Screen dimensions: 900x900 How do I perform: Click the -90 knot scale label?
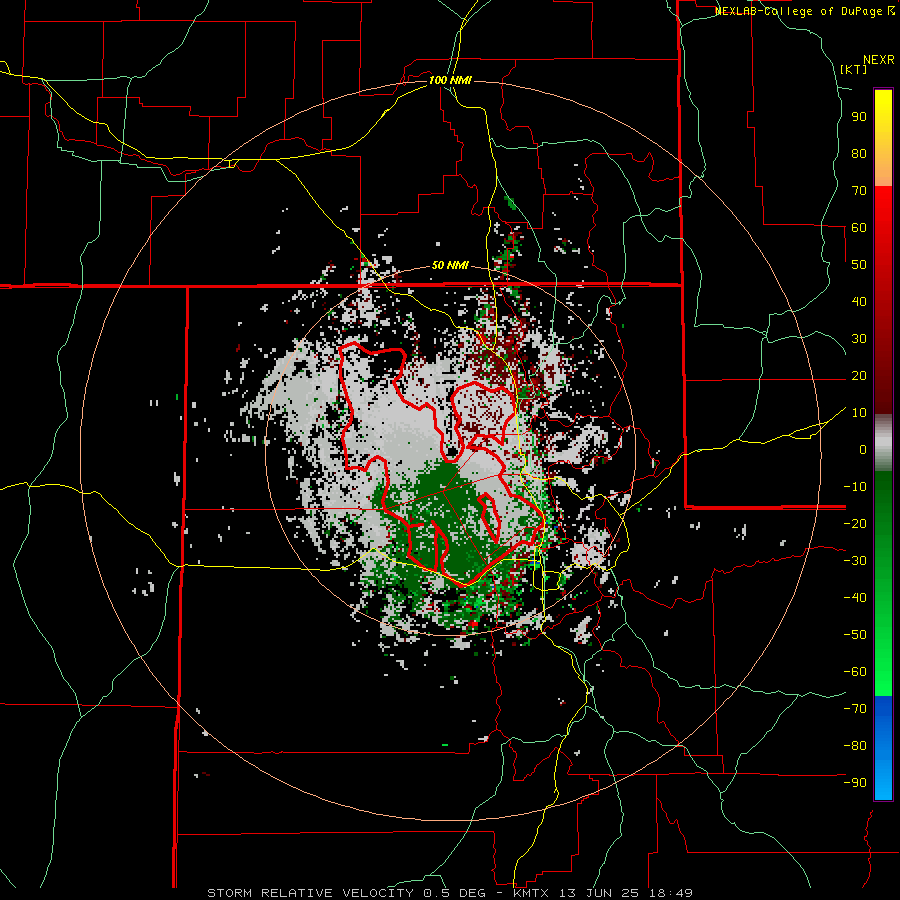pyautogui.click(x=855, y=783)
